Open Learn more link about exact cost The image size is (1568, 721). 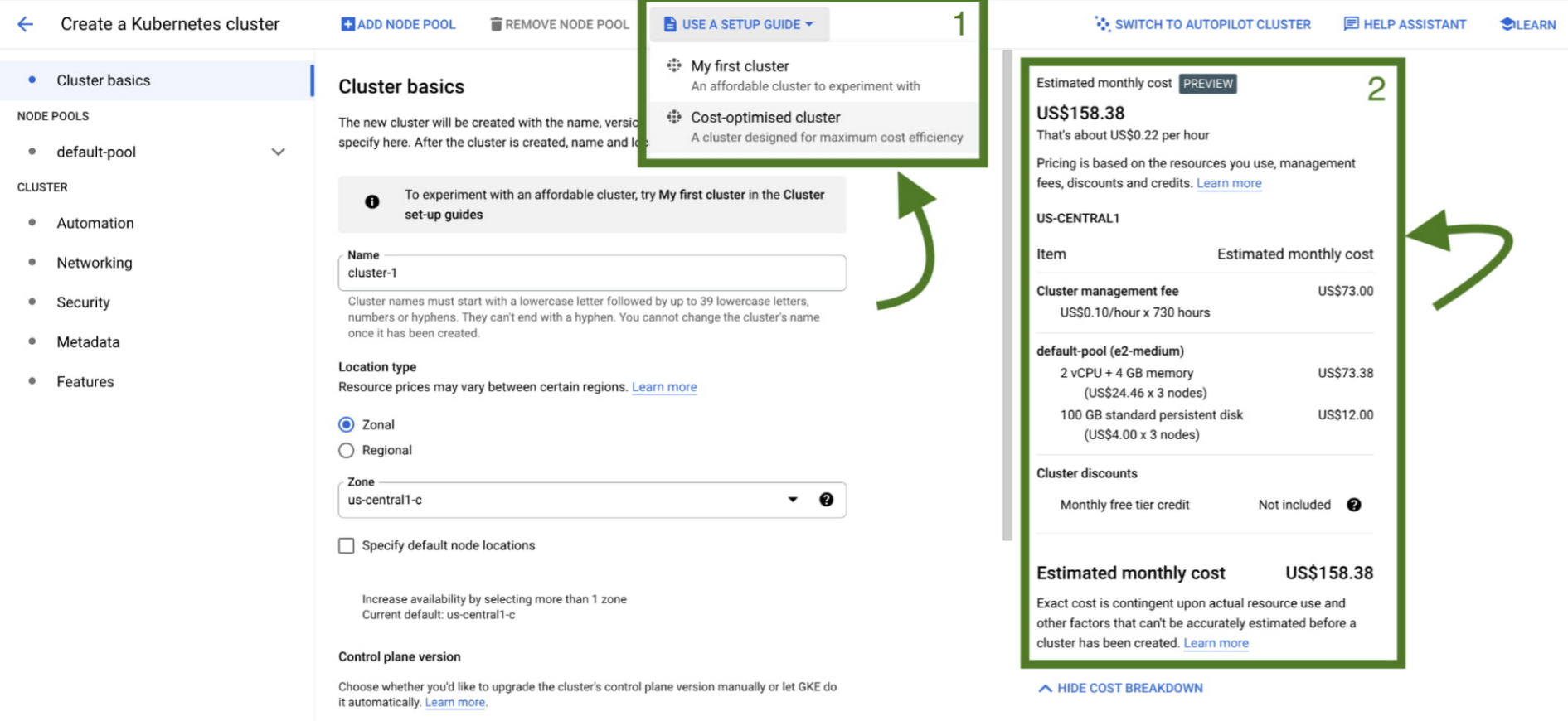pos(1216,643)
